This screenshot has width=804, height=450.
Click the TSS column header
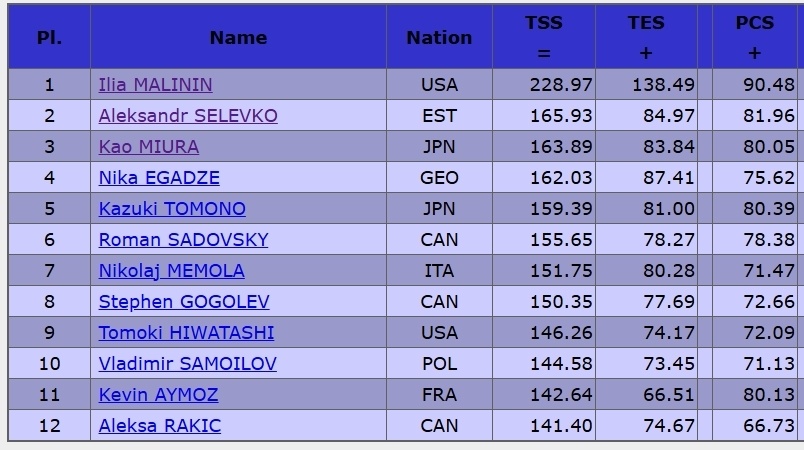(x=543, y=38)
